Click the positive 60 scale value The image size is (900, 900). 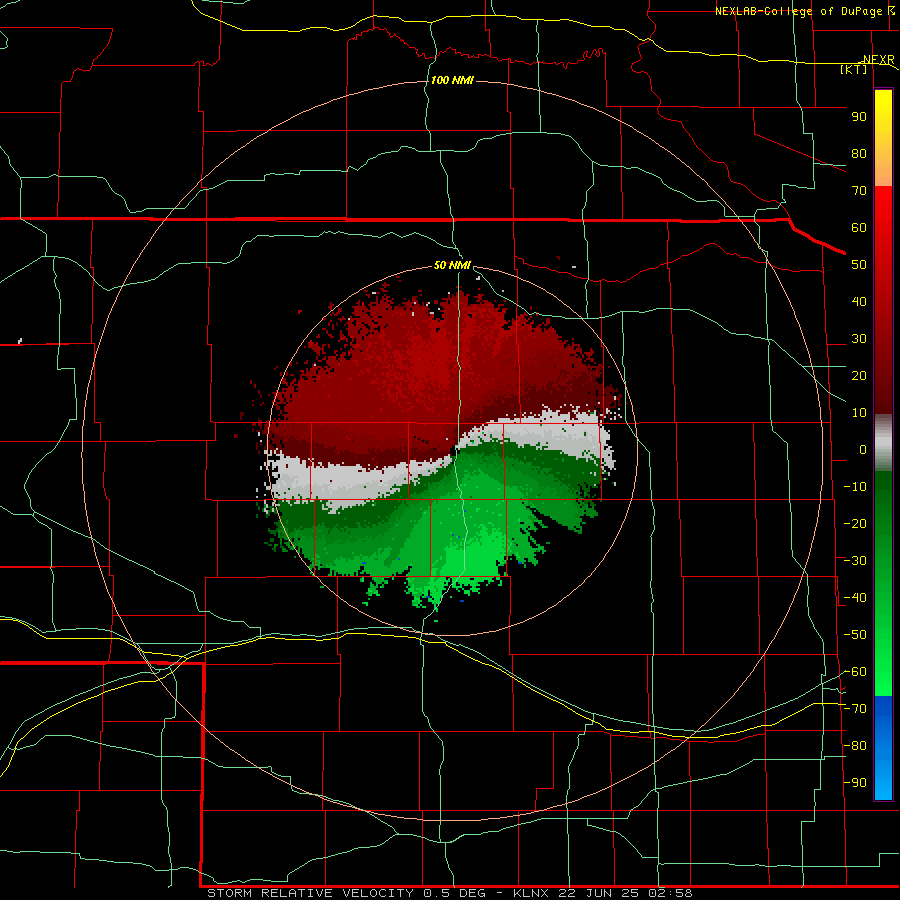click(x=859, y=228)
